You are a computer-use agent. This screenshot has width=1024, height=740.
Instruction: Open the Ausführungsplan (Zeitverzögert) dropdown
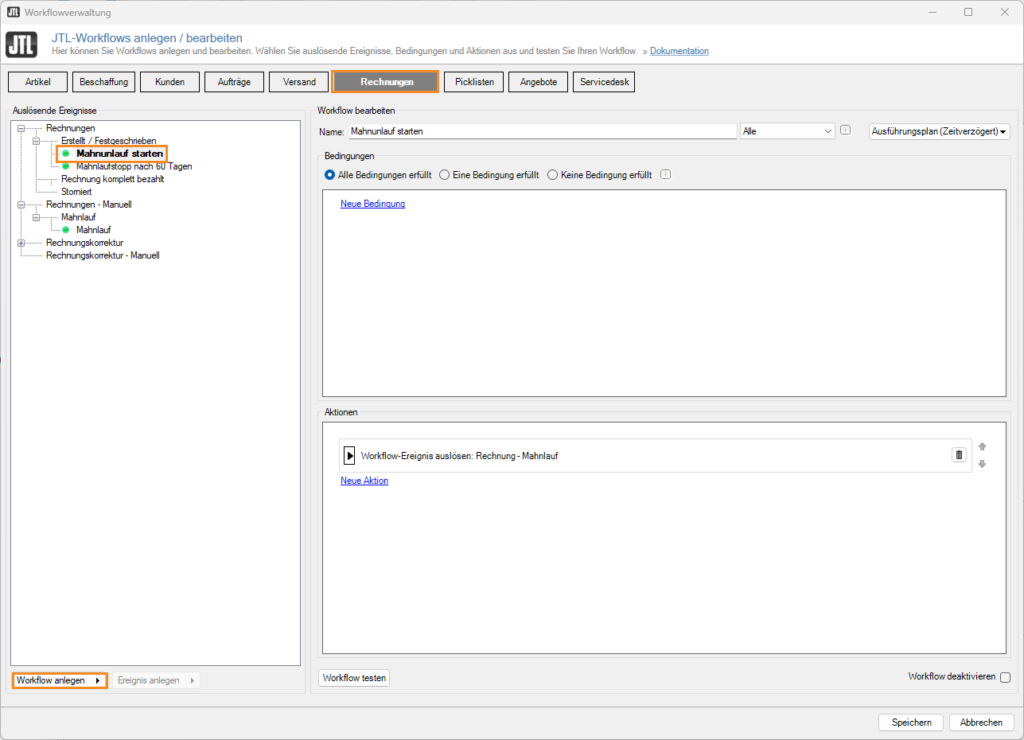coord(938,131)
